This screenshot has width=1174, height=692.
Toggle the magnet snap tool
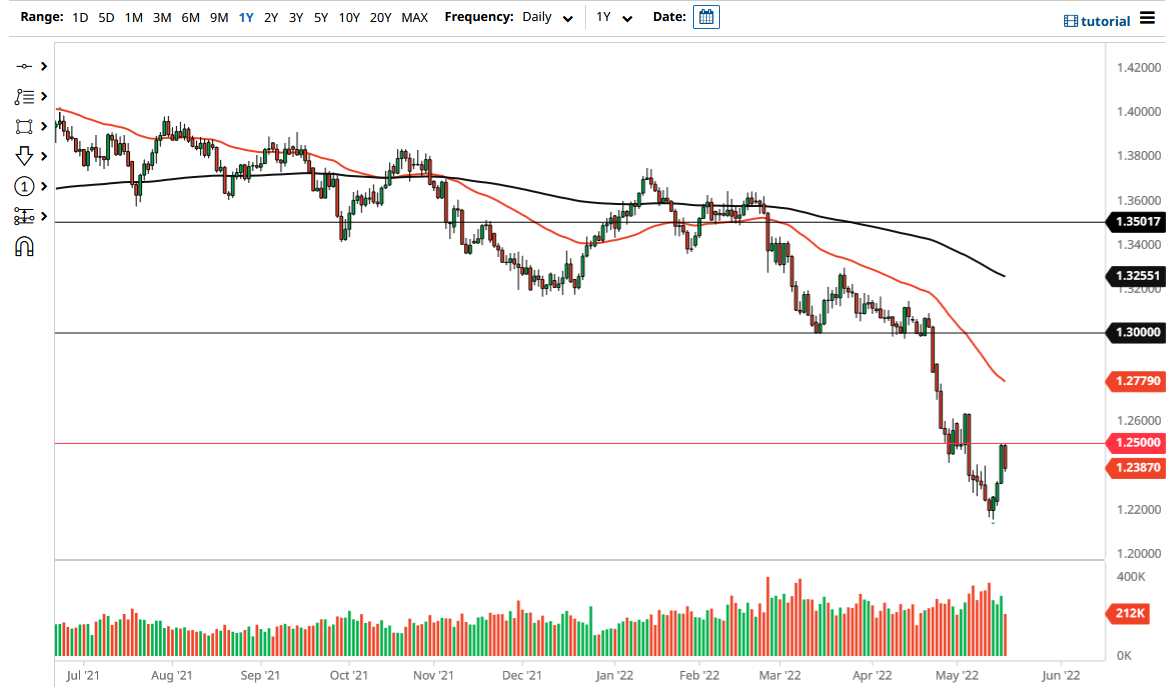pos(24,246)
